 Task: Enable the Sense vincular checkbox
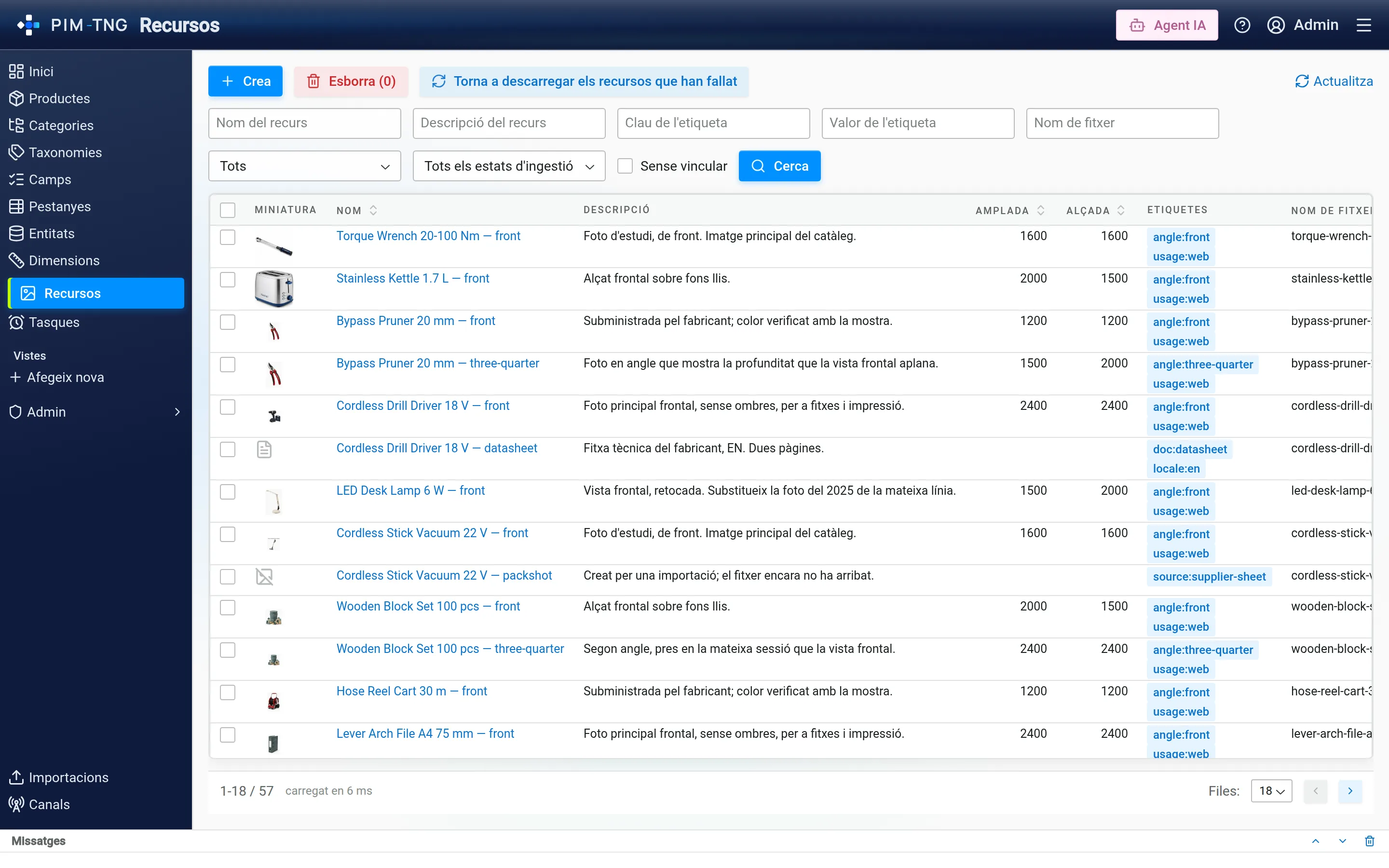[625, 166]
